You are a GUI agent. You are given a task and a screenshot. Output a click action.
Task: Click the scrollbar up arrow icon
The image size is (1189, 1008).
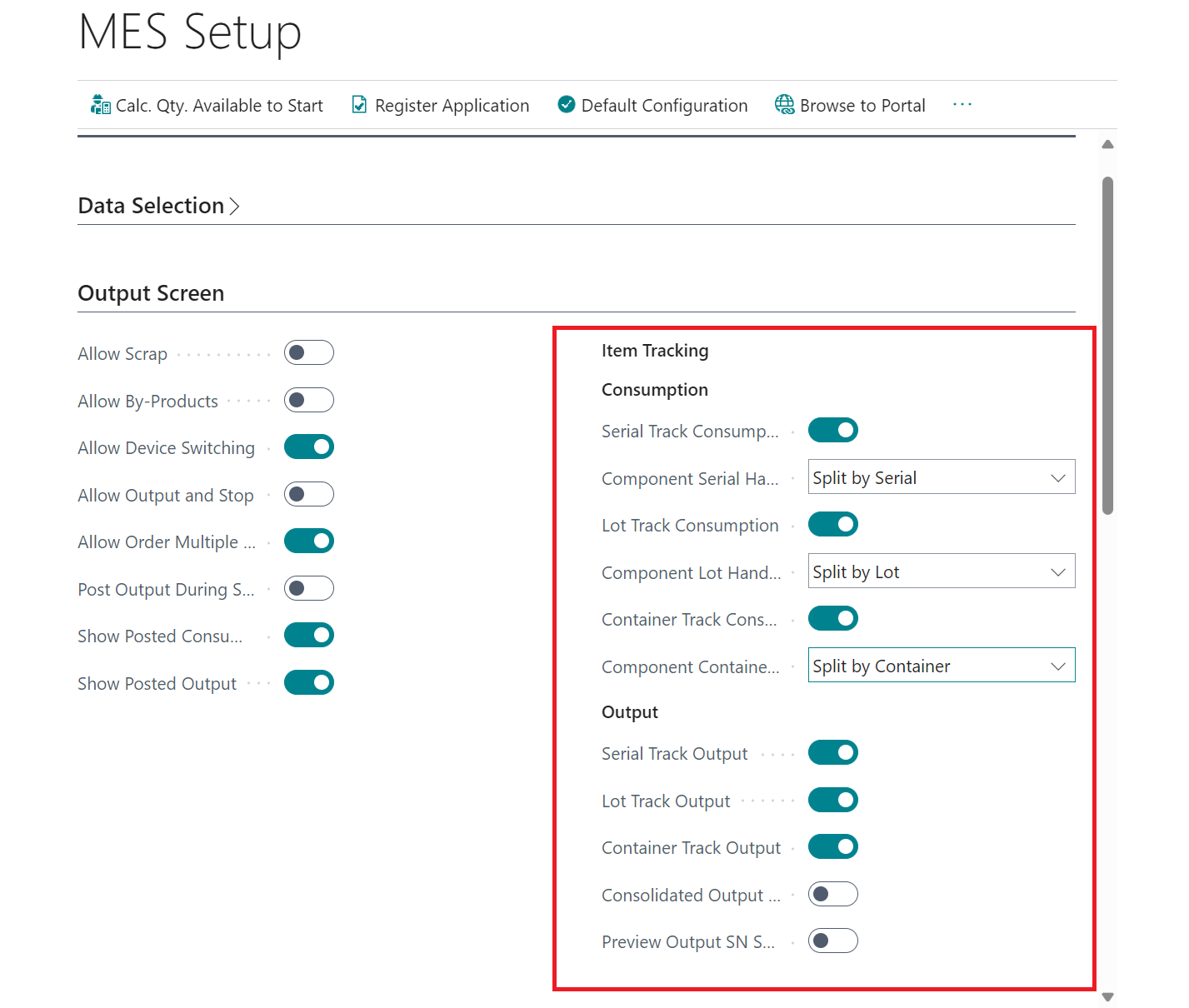[x=1107, y=143]
